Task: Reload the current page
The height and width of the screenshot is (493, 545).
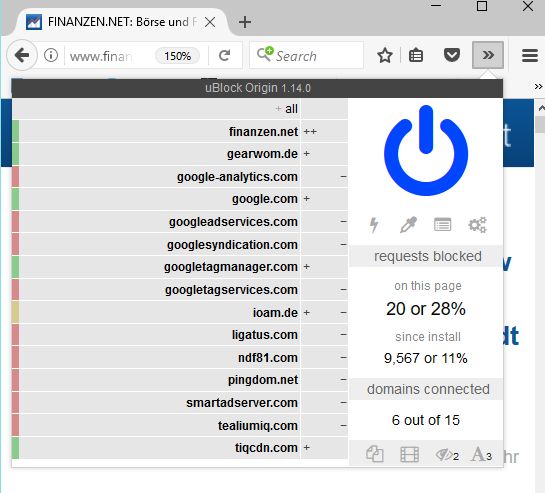Action: pos(225,55)
